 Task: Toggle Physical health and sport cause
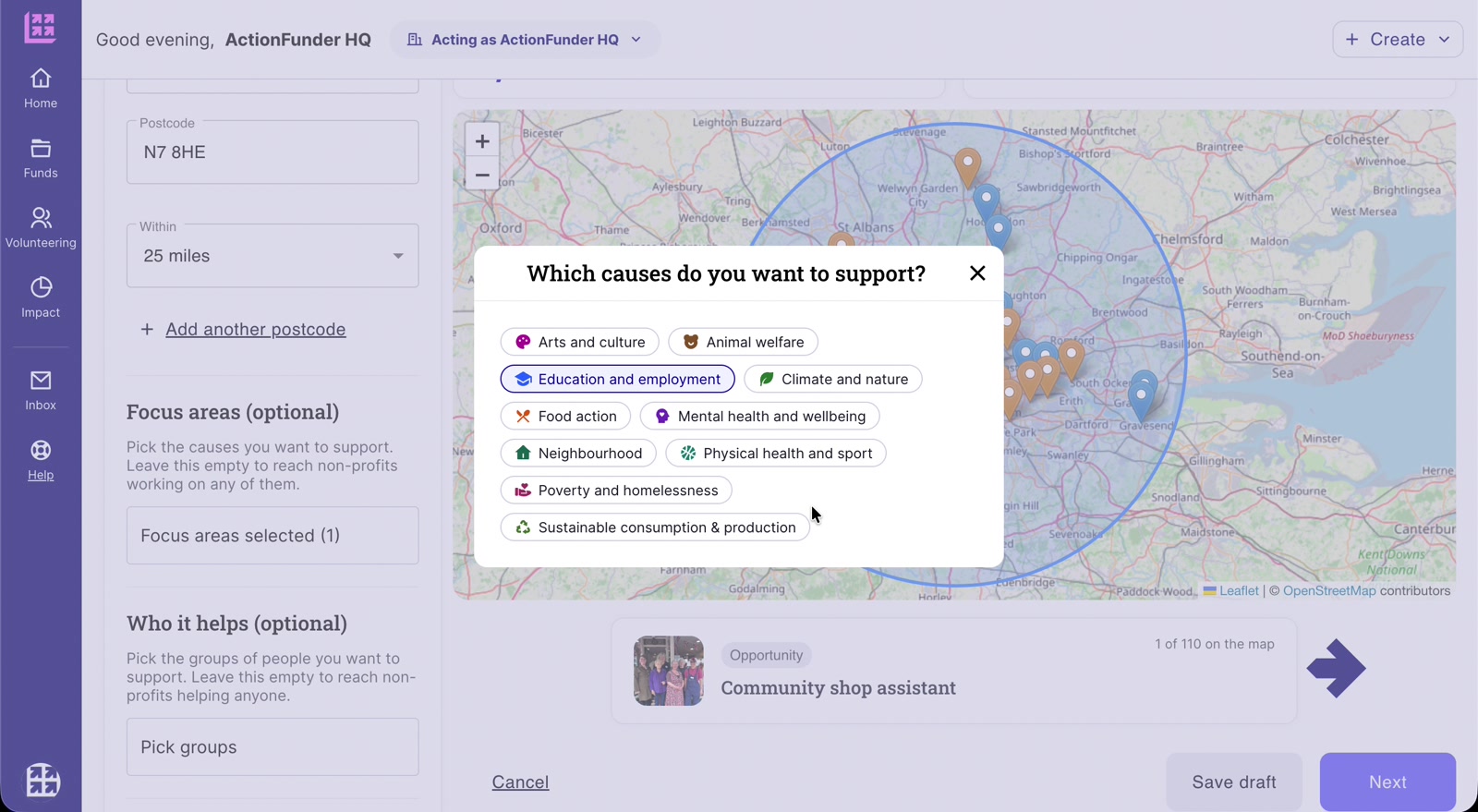click(x=776, y=454)
